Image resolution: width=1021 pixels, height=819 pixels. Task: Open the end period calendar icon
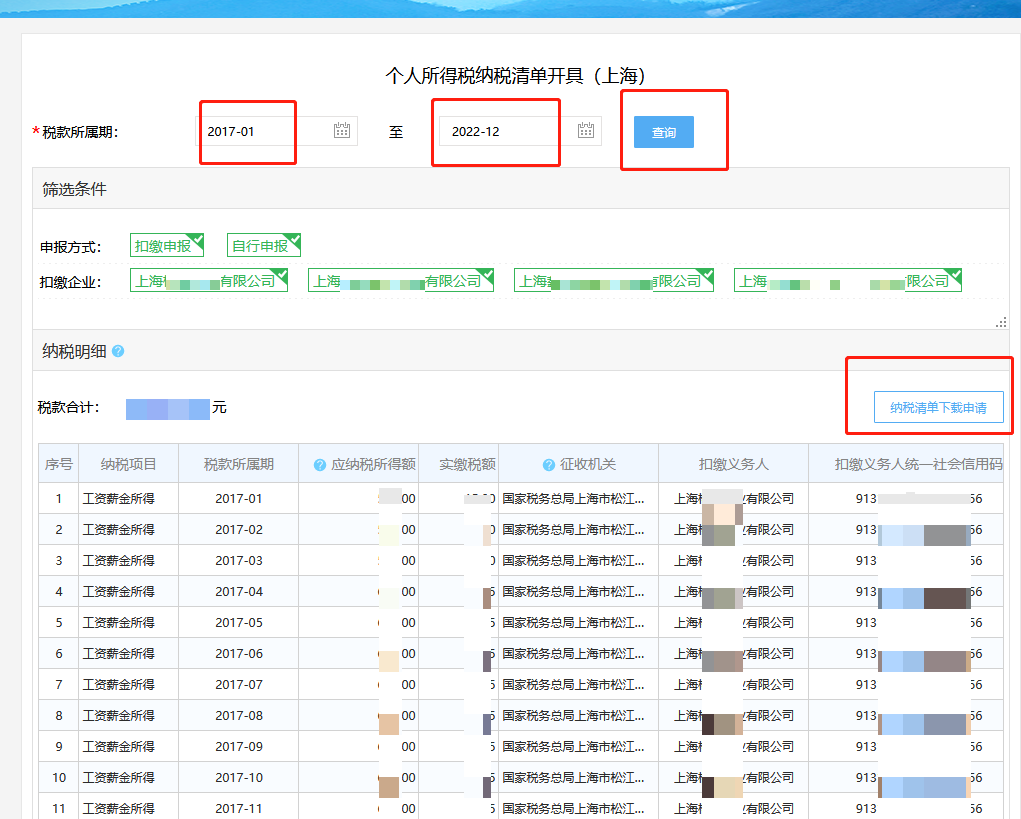tap(586, 130)
